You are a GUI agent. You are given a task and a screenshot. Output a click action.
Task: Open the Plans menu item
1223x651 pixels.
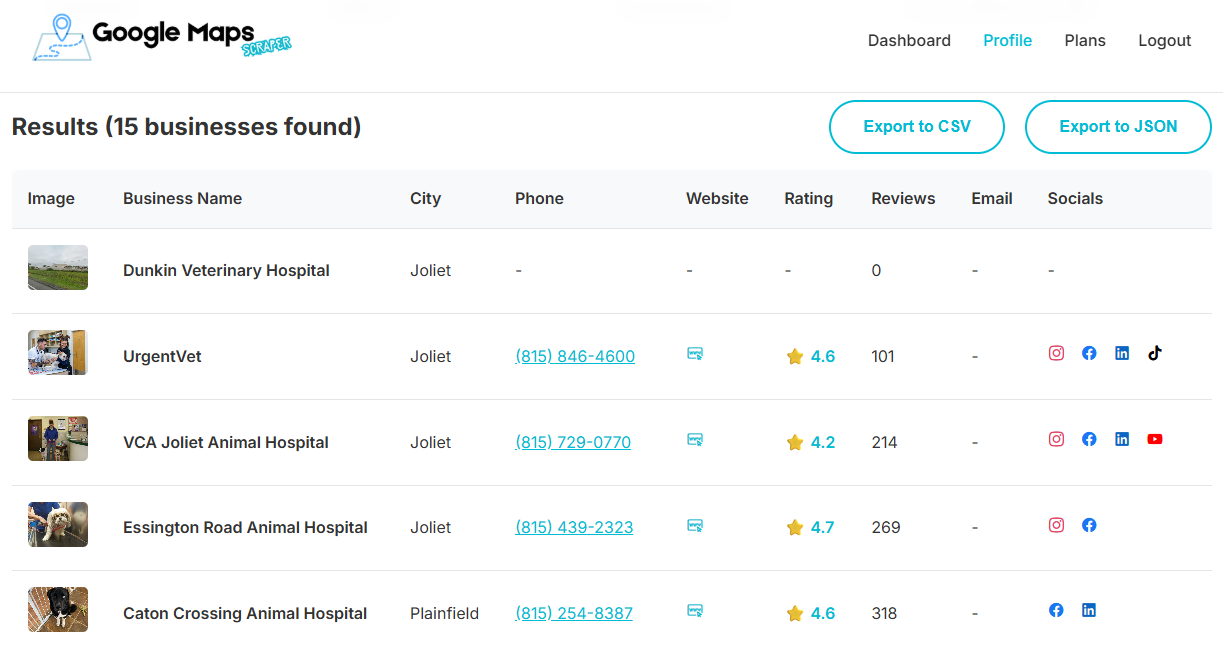click(x=1085, y=41)
